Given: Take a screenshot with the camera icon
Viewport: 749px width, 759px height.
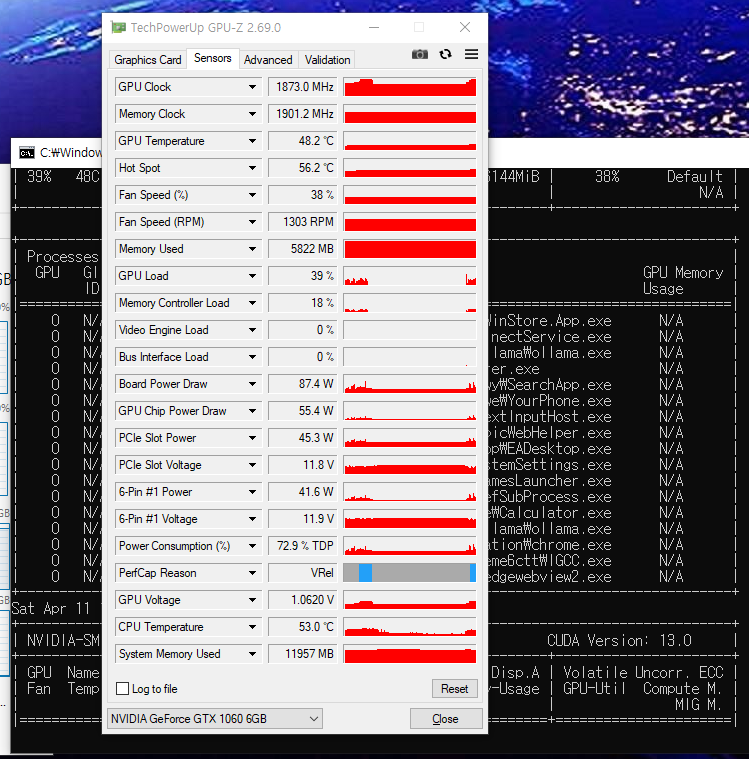Looking at the screenshot, I should point(420,54).
